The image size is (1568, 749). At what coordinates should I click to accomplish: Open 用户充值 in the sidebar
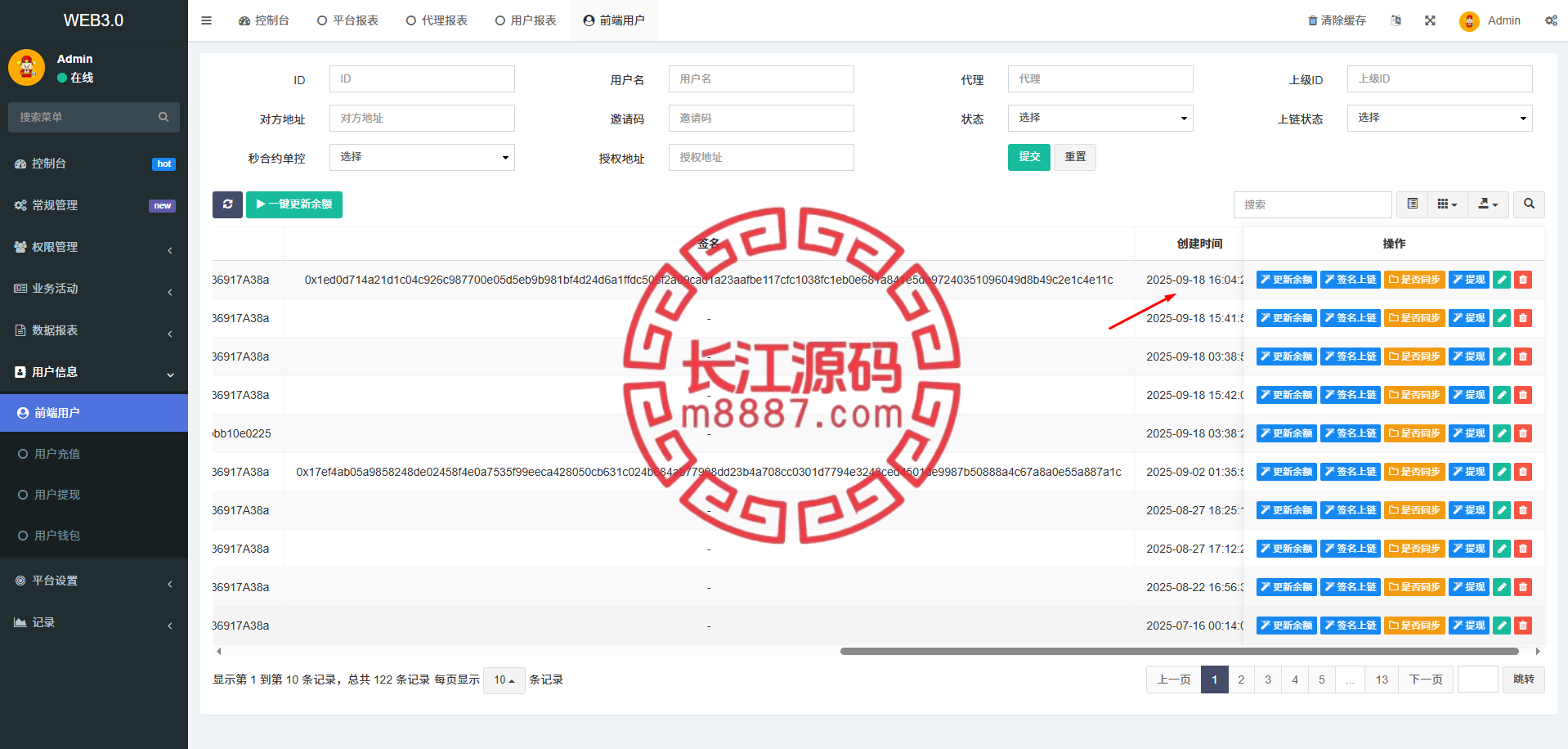click(94, 454)
